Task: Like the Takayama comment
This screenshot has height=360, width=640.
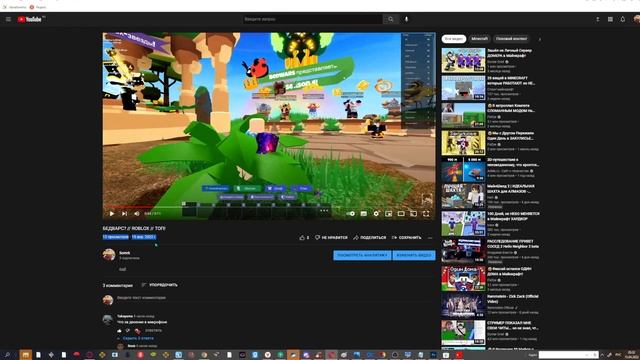Action: pyautogui.click(x=119, y=331)
